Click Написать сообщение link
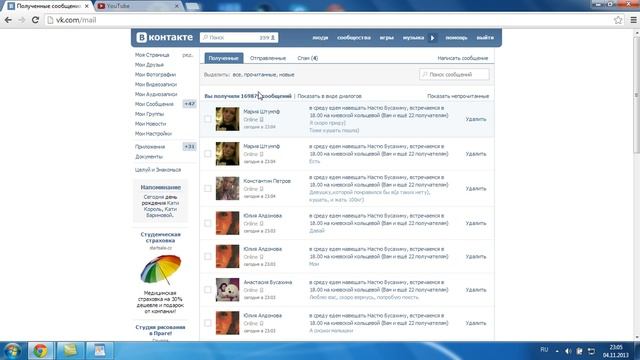The width and height of the screenshot is (640, 360). tap(462, 58)
